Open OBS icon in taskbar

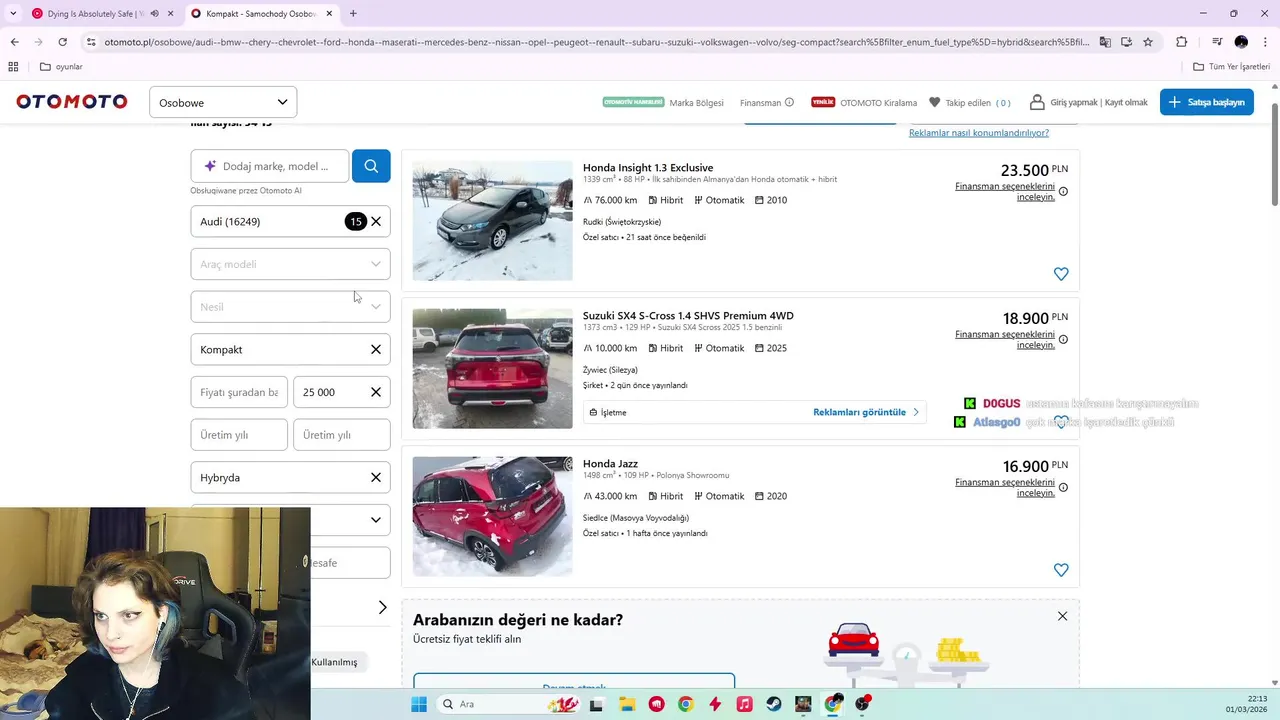(x=862, y=704)
